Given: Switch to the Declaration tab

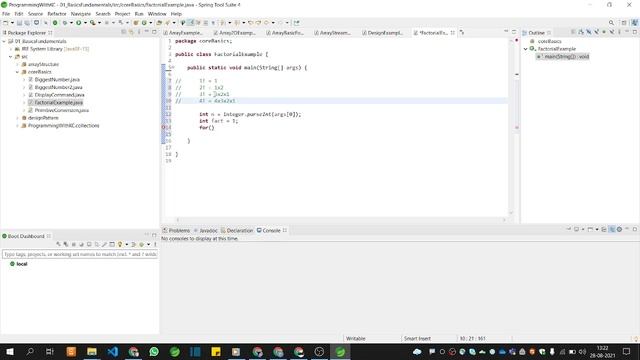Looking at the screenshot, I should (x=237, y=231).
